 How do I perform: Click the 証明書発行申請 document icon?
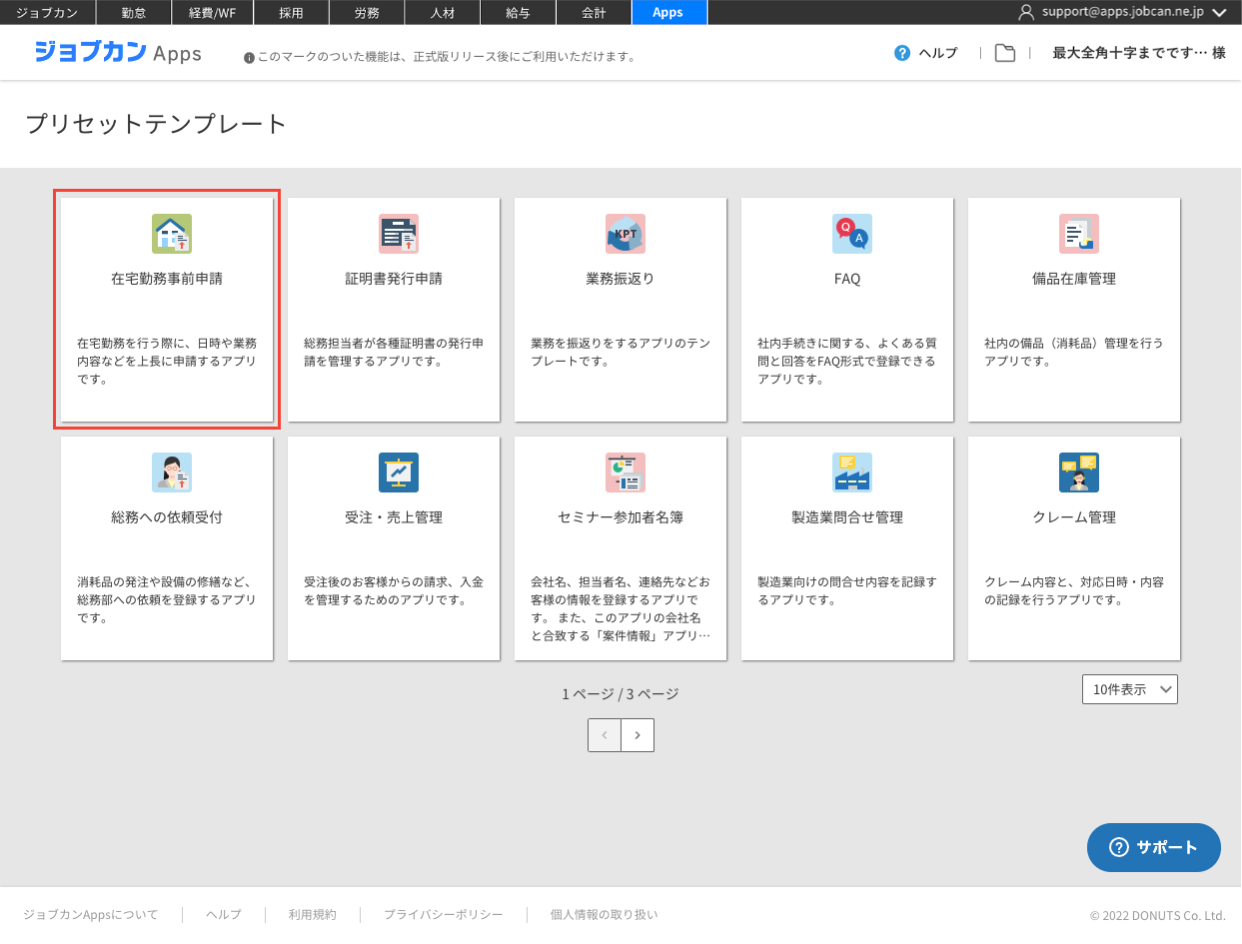coord(398,234)
